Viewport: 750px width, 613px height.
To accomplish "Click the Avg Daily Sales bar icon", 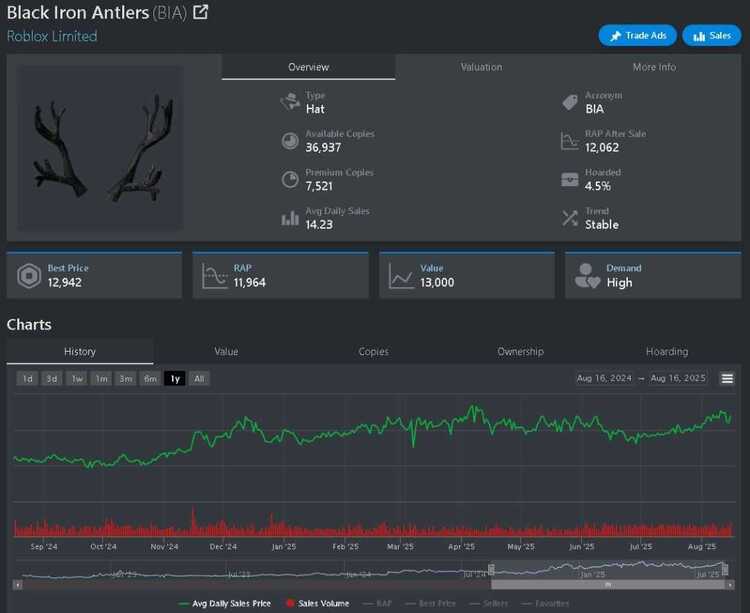I will 290,219.
